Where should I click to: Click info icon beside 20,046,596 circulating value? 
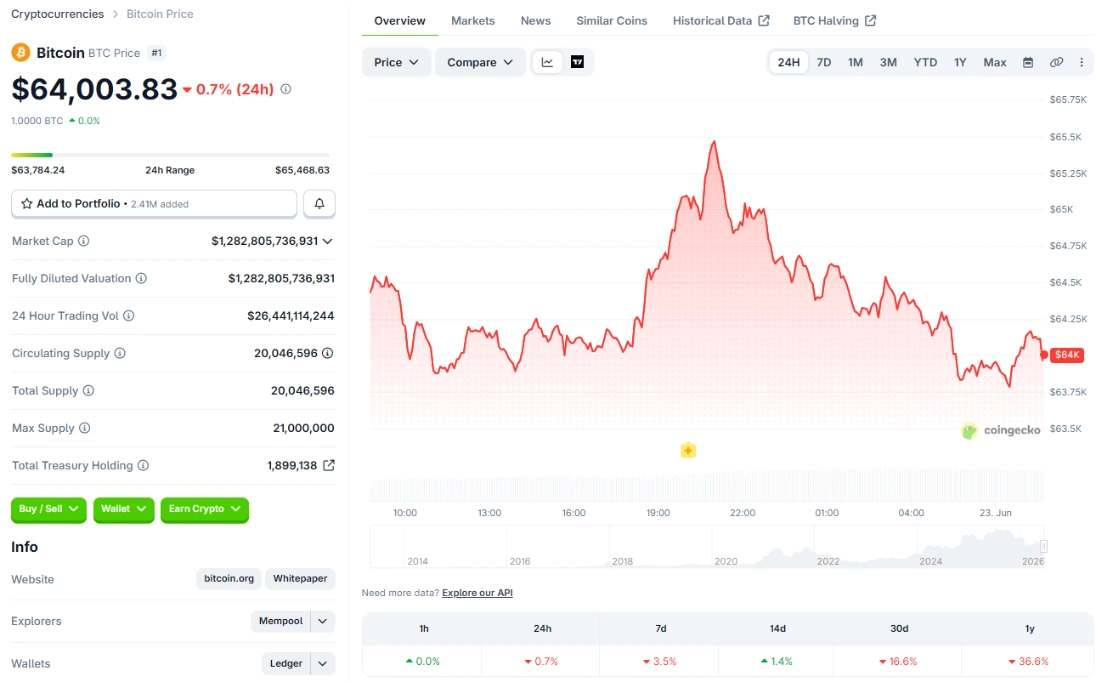coord(327,354)
